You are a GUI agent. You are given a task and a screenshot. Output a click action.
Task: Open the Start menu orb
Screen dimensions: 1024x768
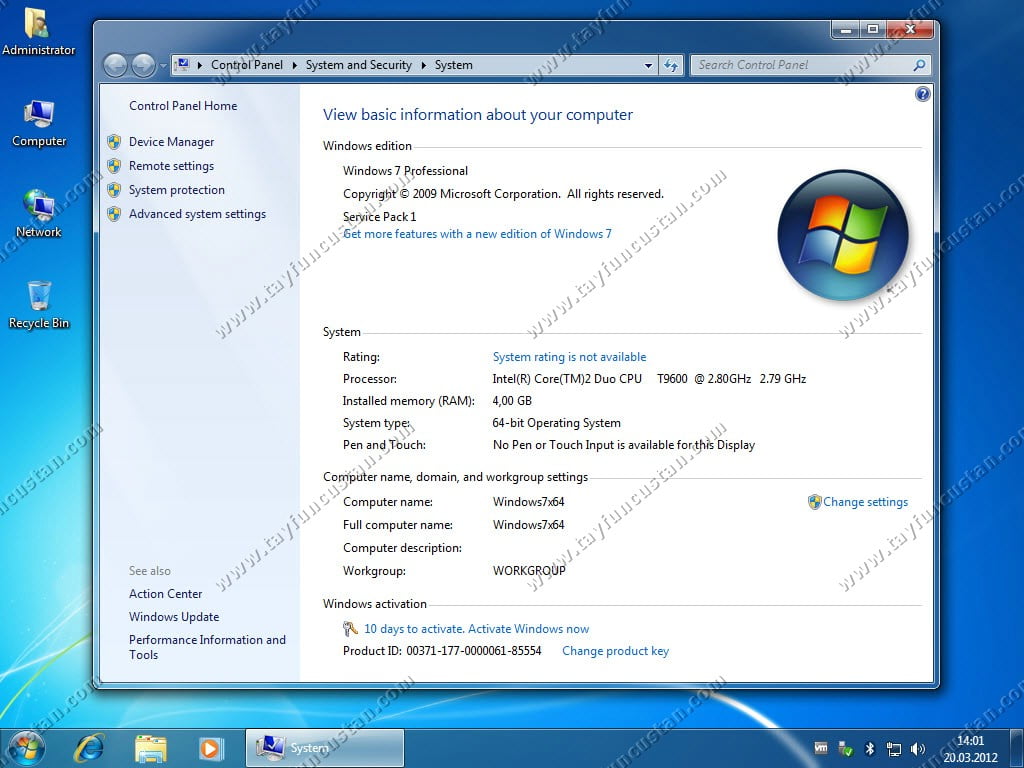(x=26, y=747)
